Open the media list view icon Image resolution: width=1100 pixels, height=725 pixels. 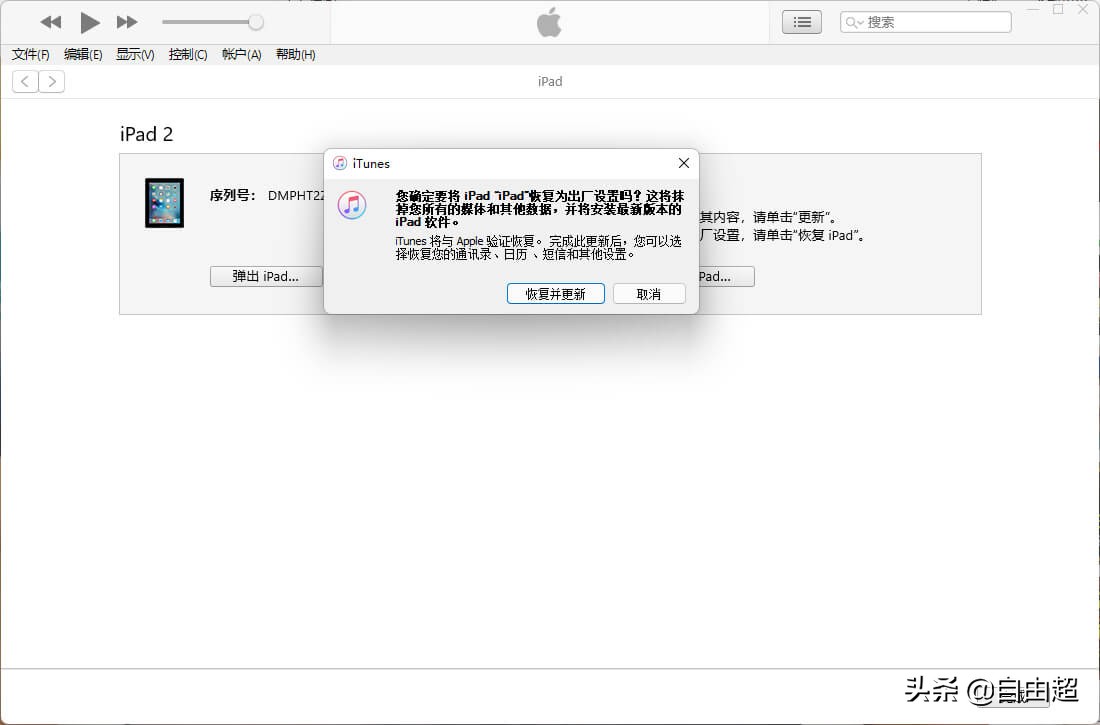pos(801,21)
